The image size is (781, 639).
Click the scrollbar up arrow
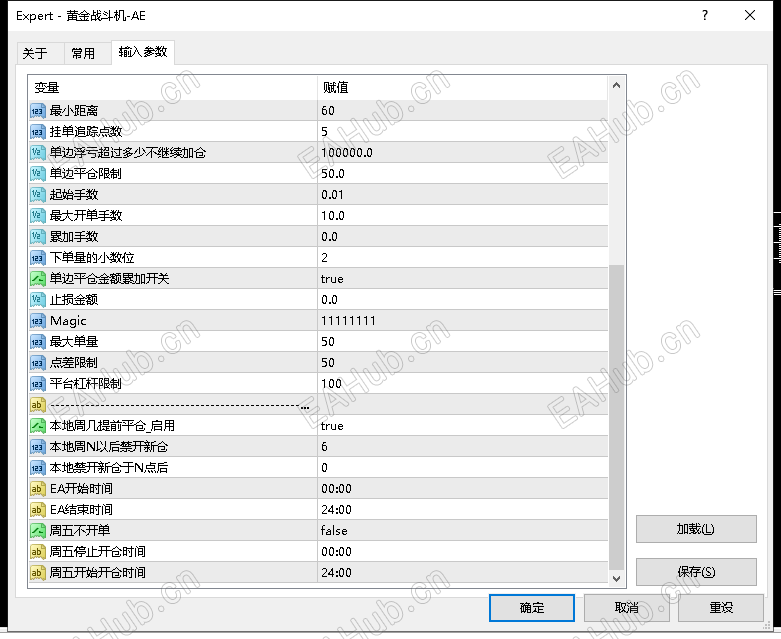click(617, 86)
